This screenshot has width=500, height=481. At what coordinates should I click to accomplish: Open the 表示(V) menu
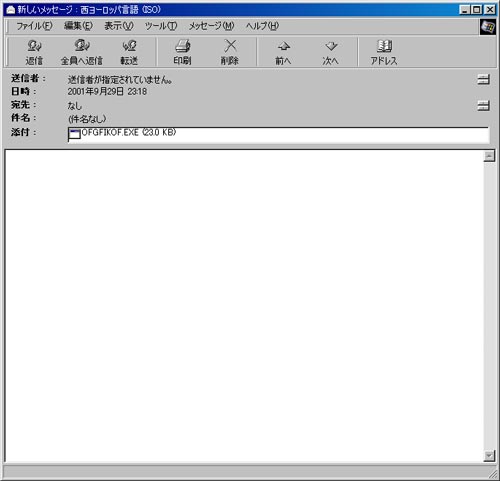tap(119, 26)
